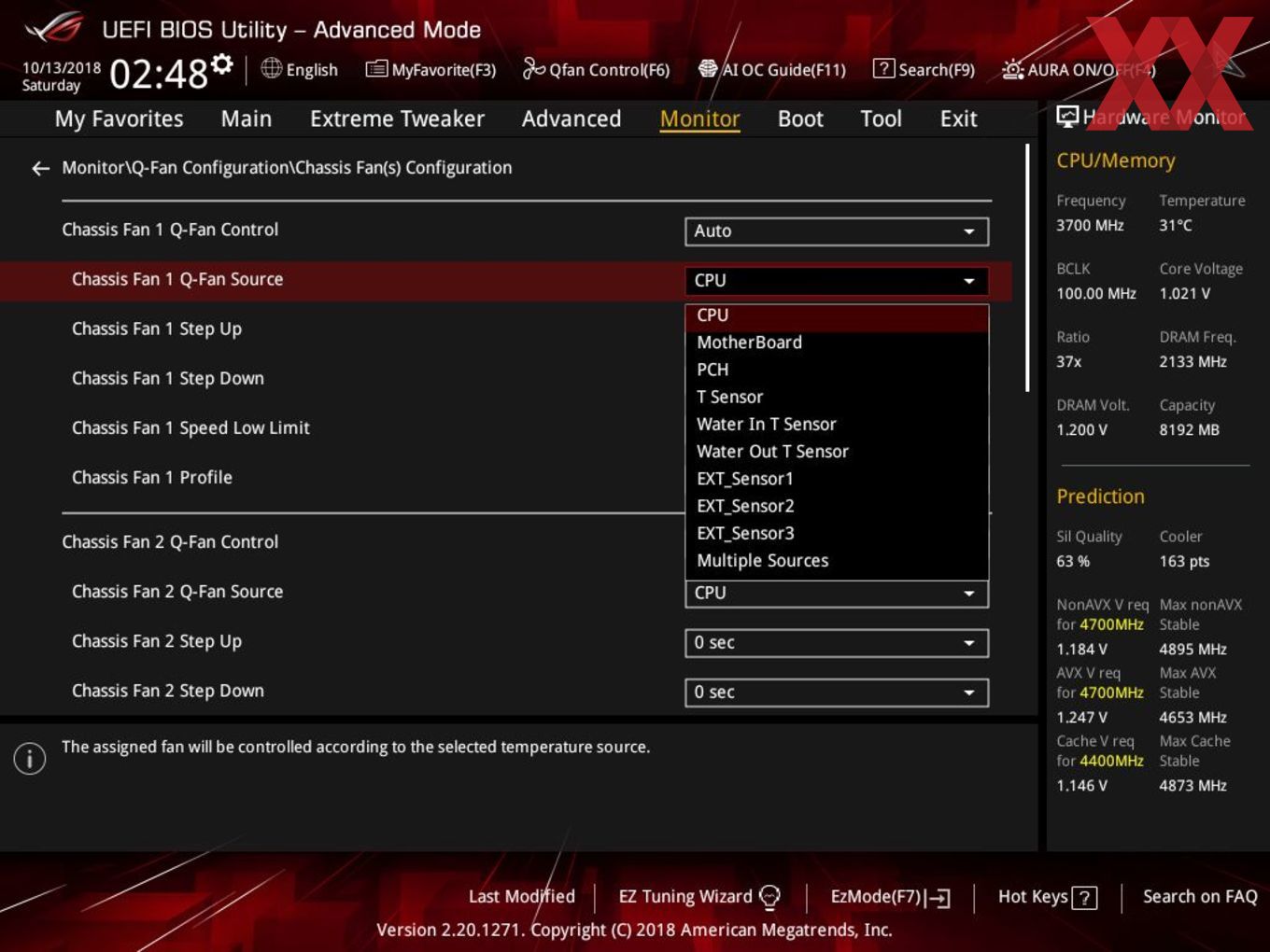Select CPU option in source list
This screenshot has width=1270, height=952.
837,315
